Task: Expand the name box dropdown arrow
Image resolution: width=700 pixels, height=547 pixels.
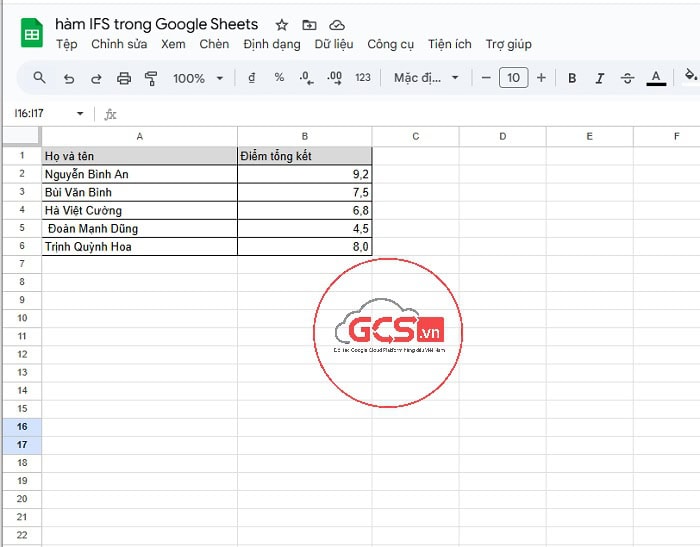Action: point(80,114)
